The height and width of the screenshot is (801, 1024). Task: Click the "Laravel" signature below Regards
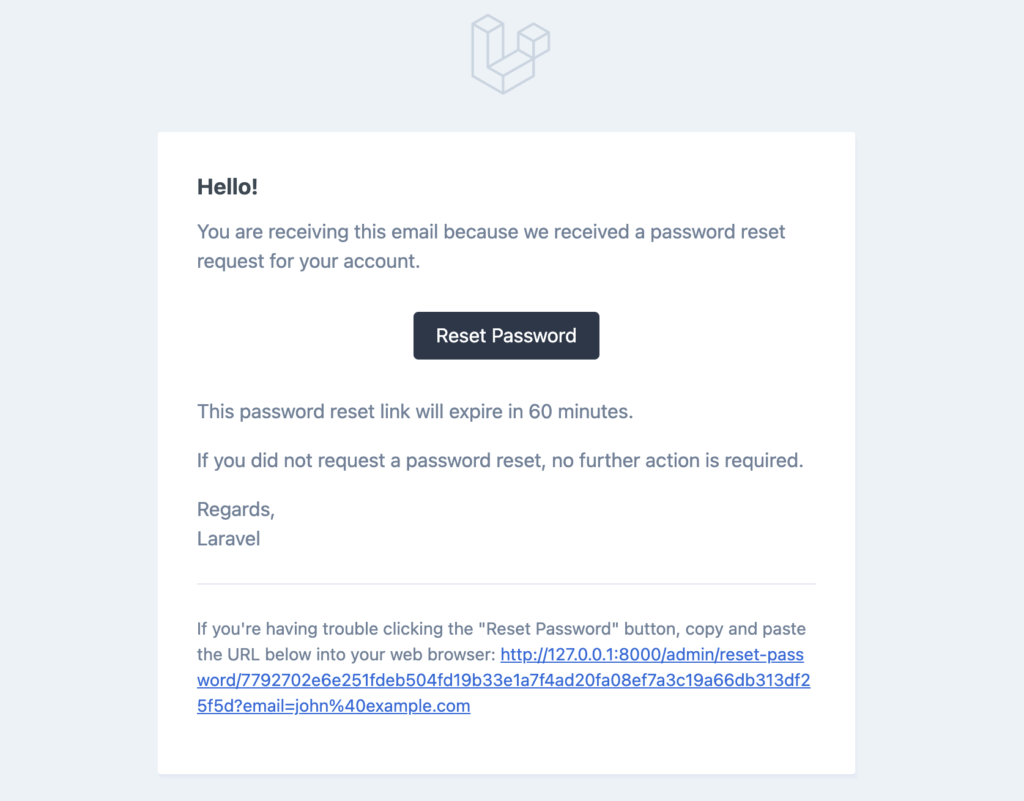229,539
